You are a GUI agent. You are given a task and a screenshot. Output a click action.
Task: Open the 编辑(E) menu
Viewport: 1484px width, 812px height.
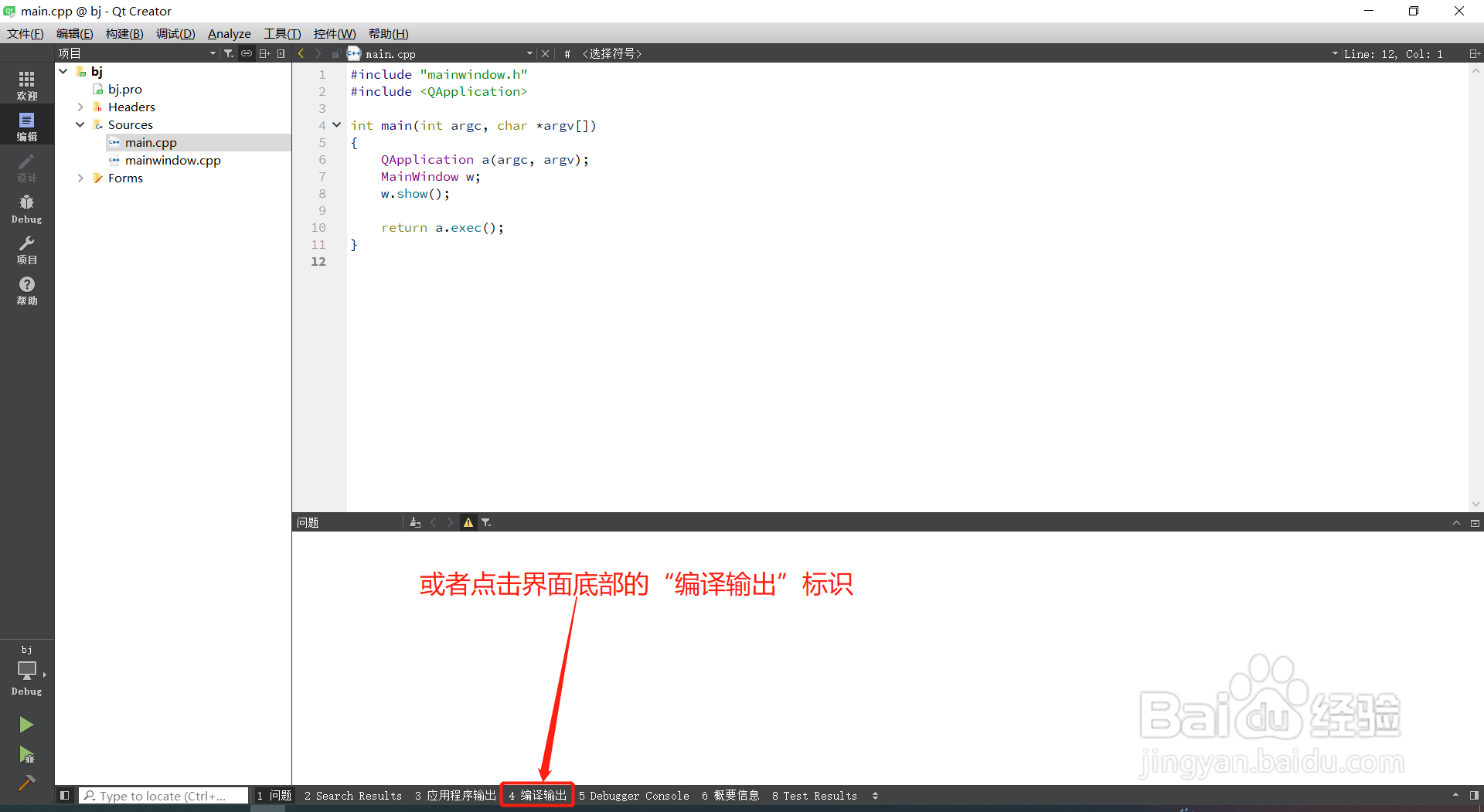pyautogui.click(x=75, y=33)
